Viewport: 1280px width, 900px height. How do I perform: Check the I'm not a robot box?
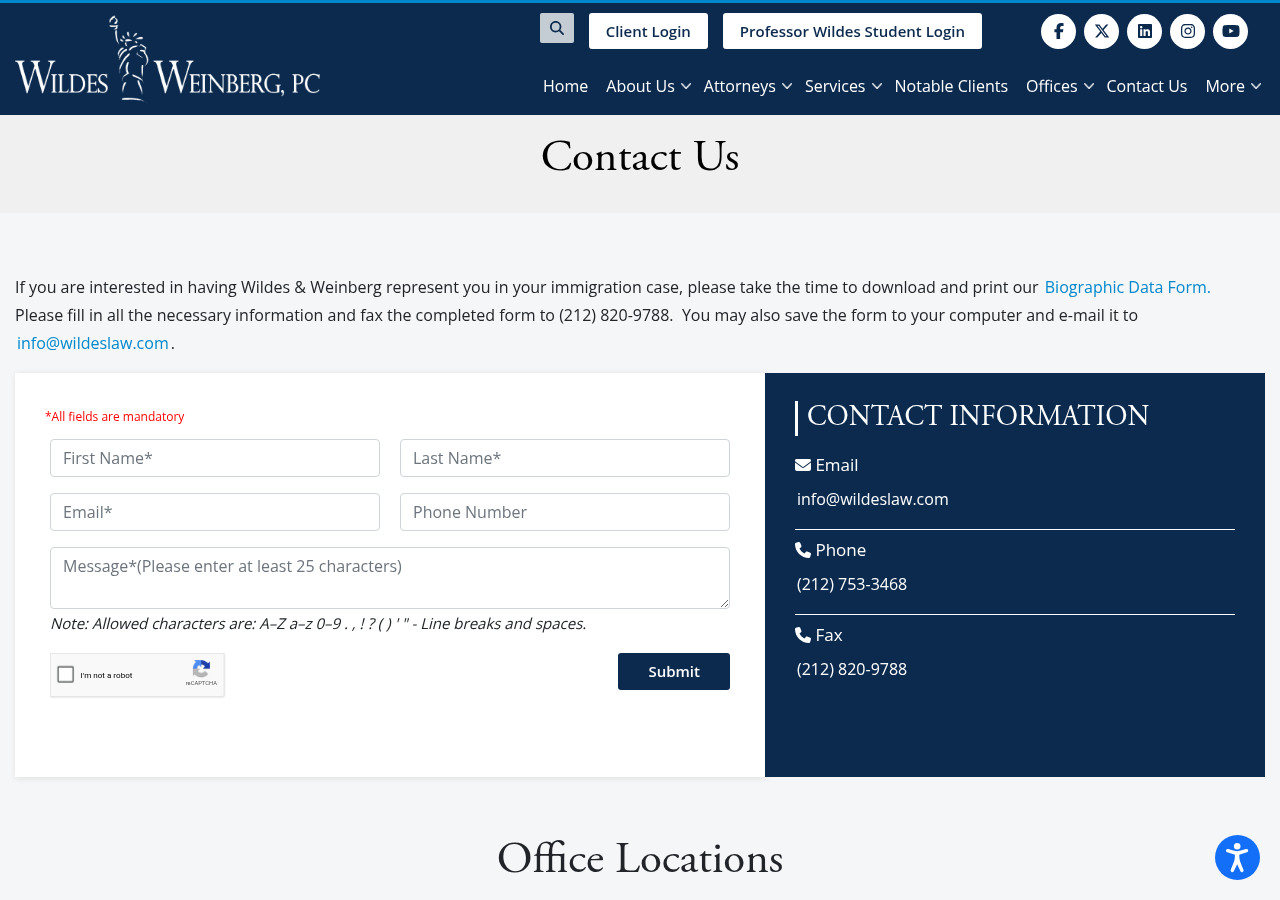point(66,675)
